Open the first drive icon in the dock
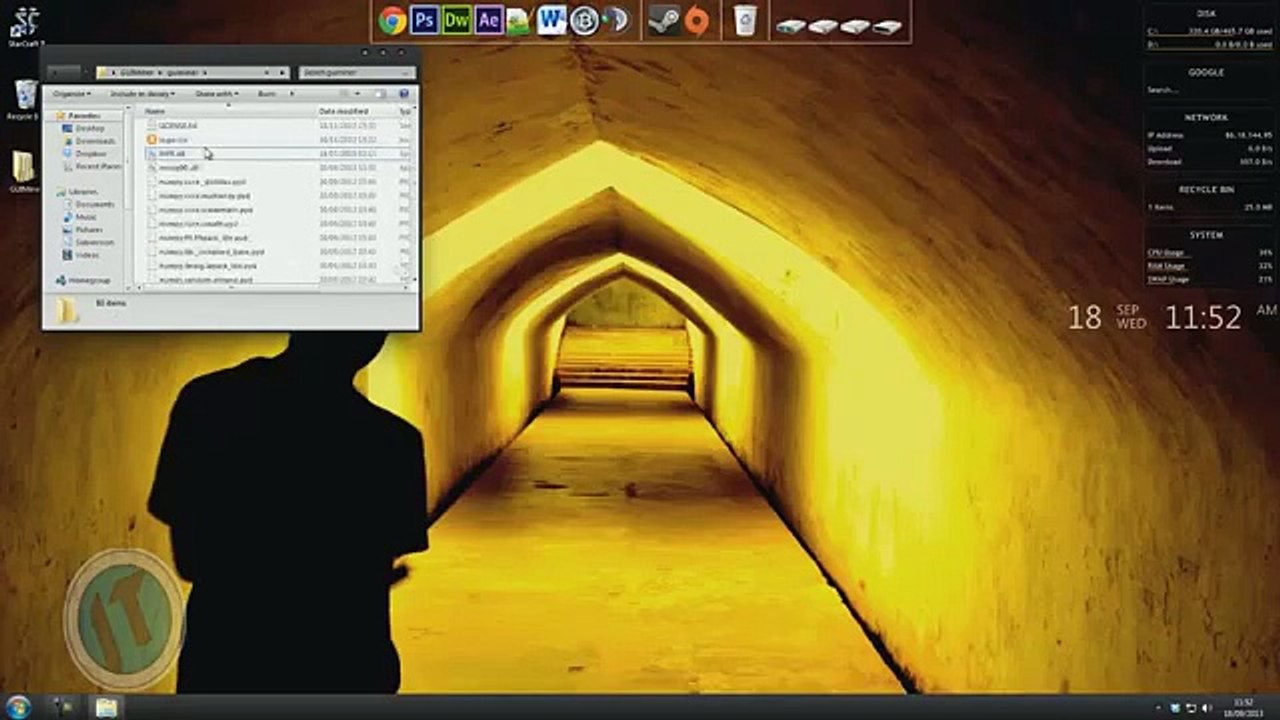 pos(791,27)
